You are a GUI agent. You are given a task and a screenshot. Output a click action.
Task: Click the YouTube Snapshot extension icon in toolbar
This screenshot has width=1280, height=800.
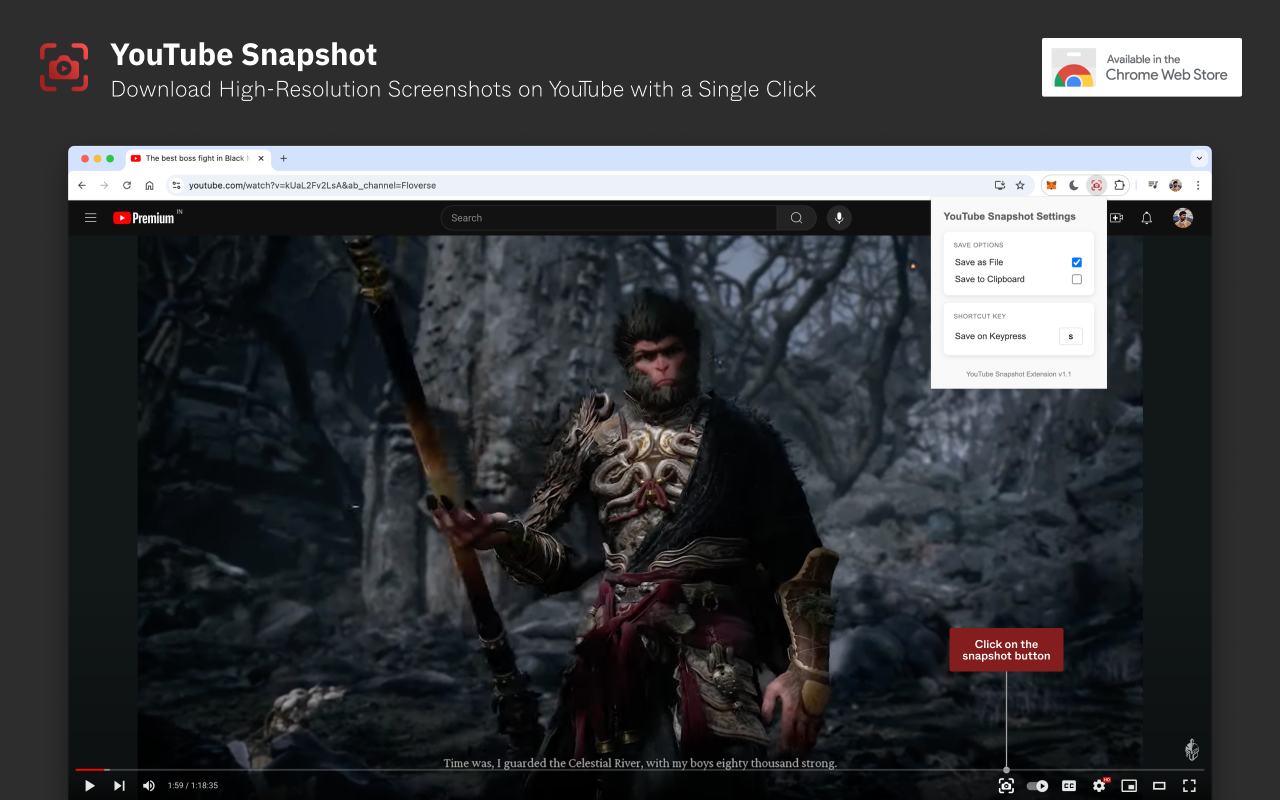point(1097,185)
